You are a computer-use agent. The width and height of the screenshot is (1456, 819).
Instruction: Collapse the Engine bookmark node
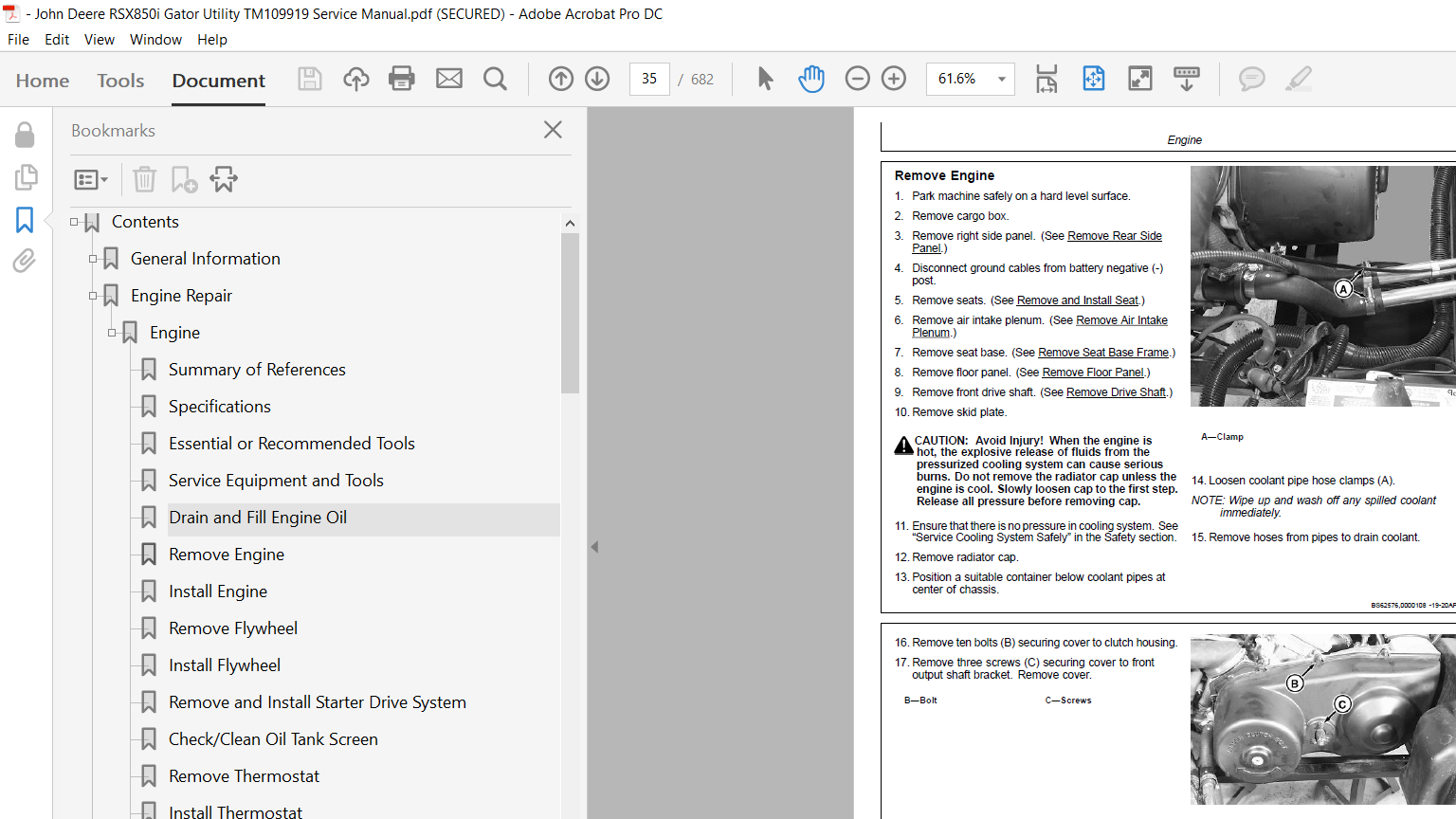point(112,333)
